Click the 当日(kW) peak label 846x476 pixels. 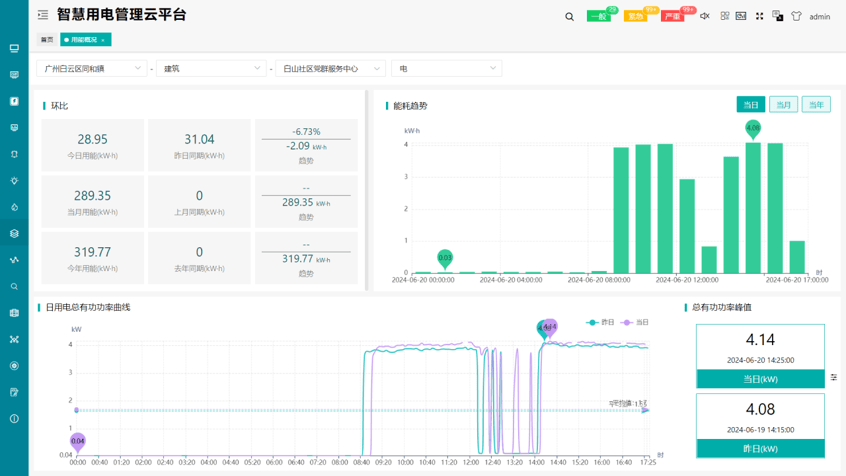pos(760,379)
